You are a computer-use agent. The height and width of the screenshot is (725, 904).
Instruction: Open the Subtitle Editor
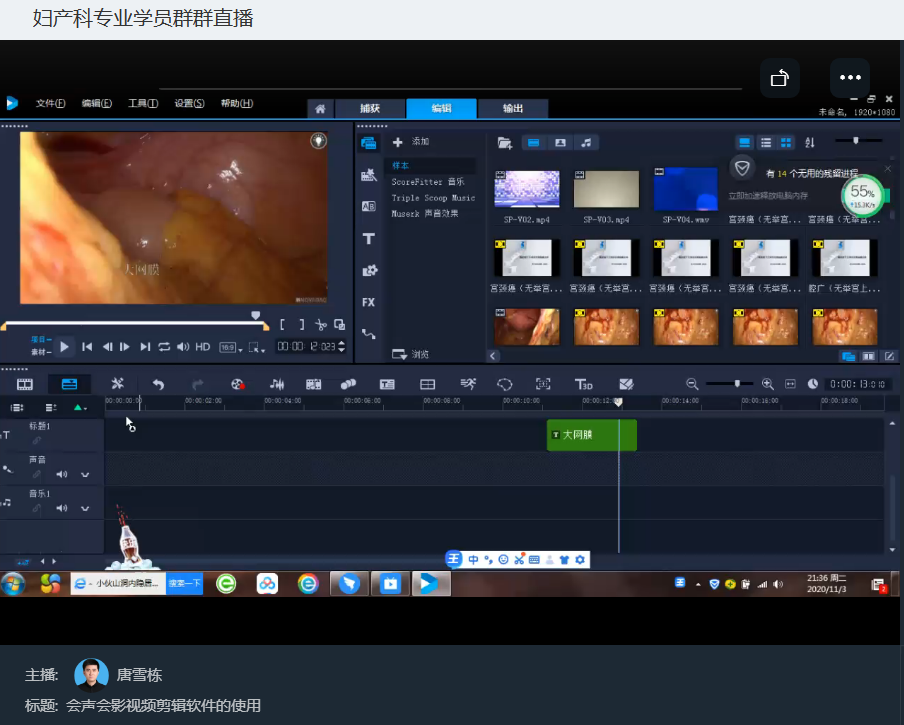[387, 384]
